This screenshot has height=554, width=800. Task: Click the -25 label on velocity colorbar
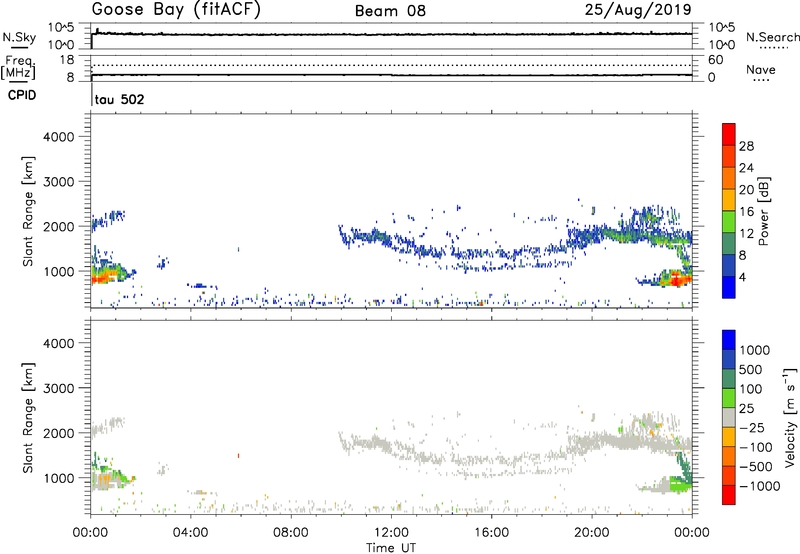click(752, 427)
